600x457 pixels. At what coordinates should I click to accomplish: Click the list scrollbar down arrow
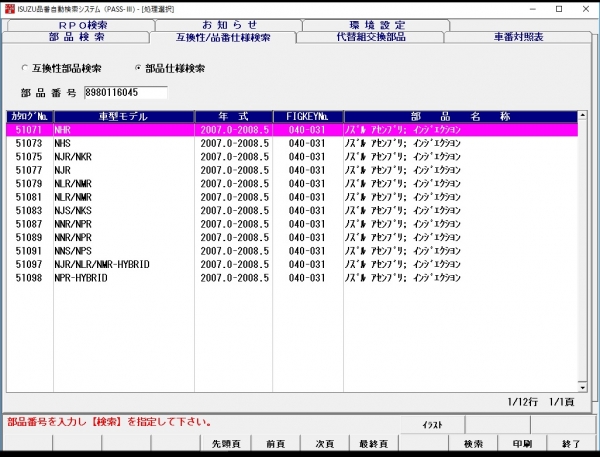click(582, 387)
